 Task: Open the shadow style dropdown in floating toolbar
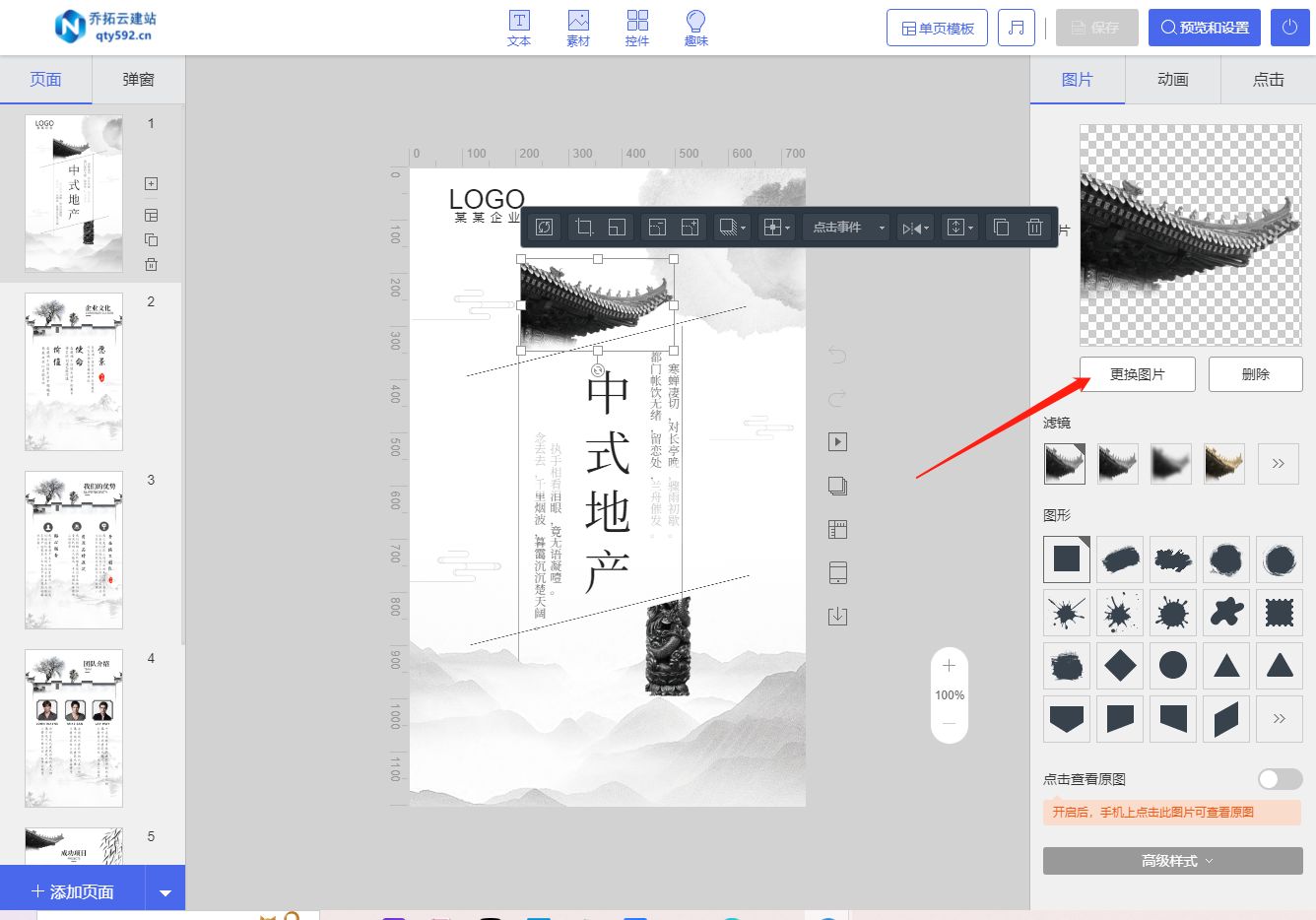(733, 228)
